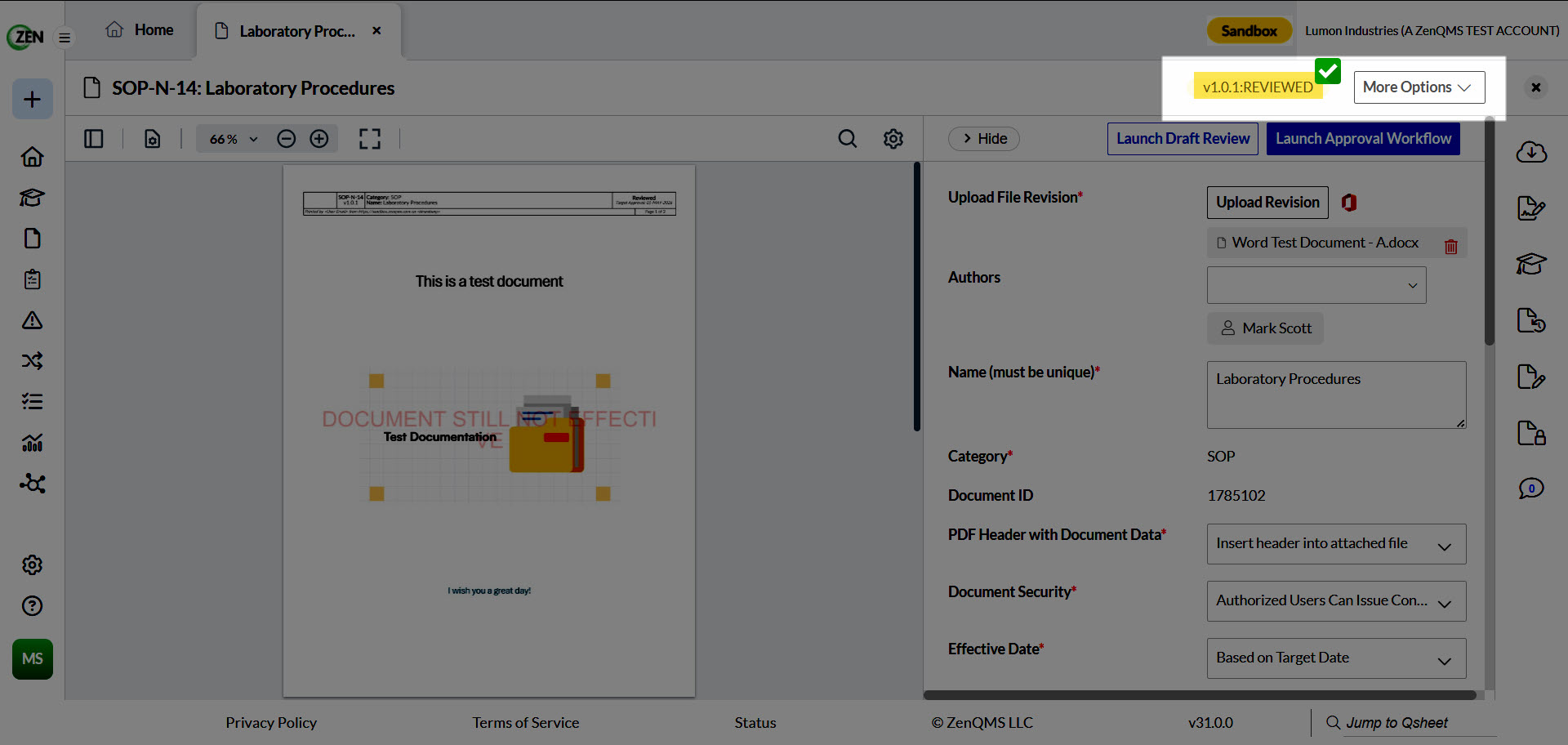Open the viewer settings gear
This screenshot has width=1568, height=745.
click(893, 139)
